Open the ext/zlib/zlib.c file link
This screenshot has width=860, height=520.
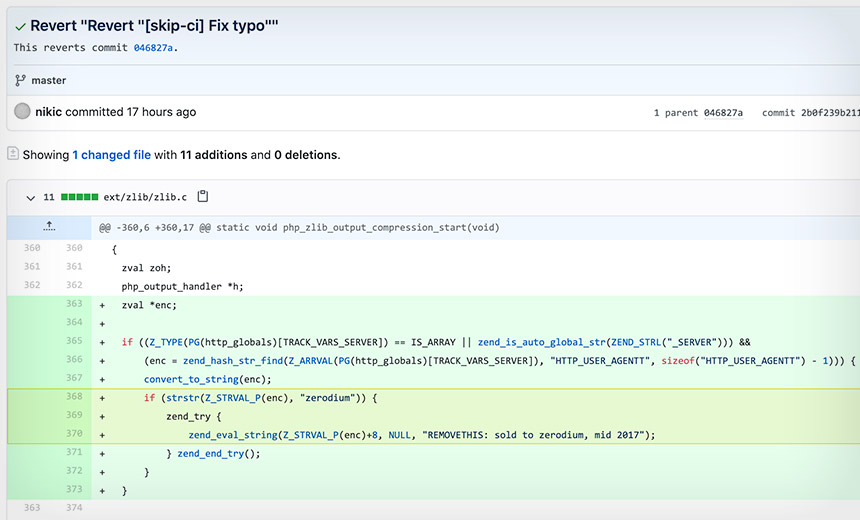coord(145,197)
